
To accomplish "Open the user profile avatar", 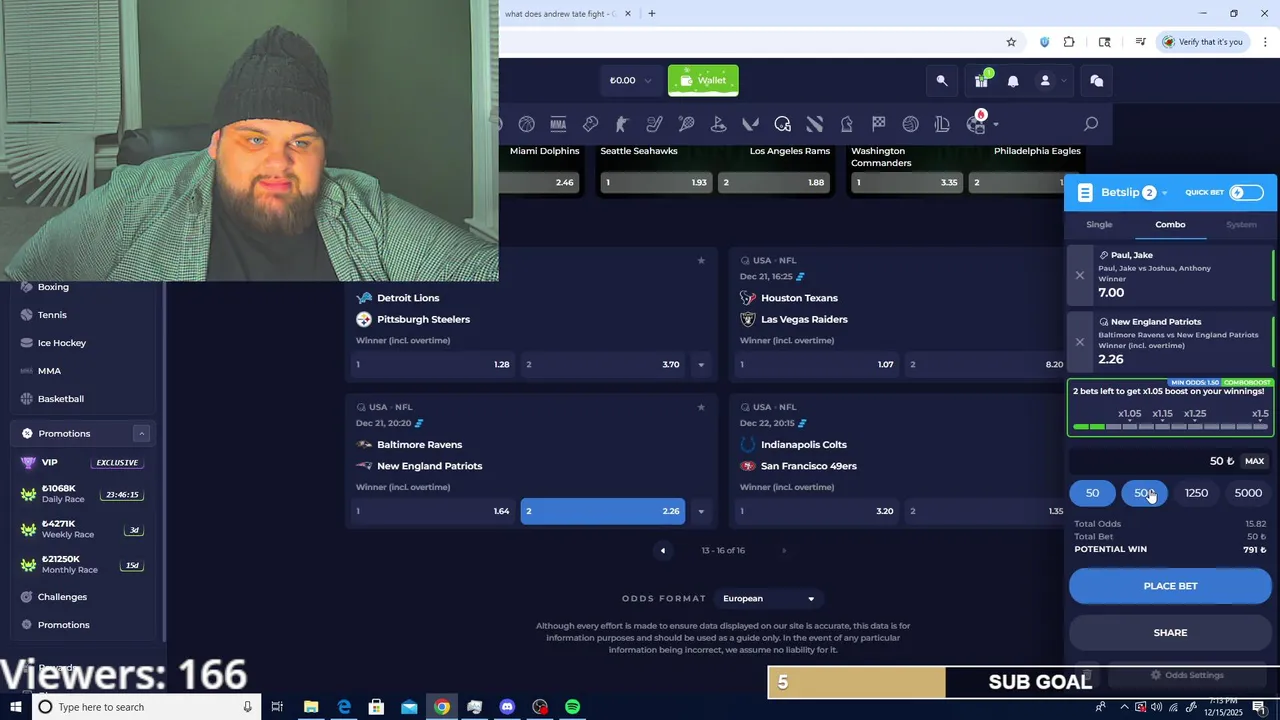I will coord(1045,81).
